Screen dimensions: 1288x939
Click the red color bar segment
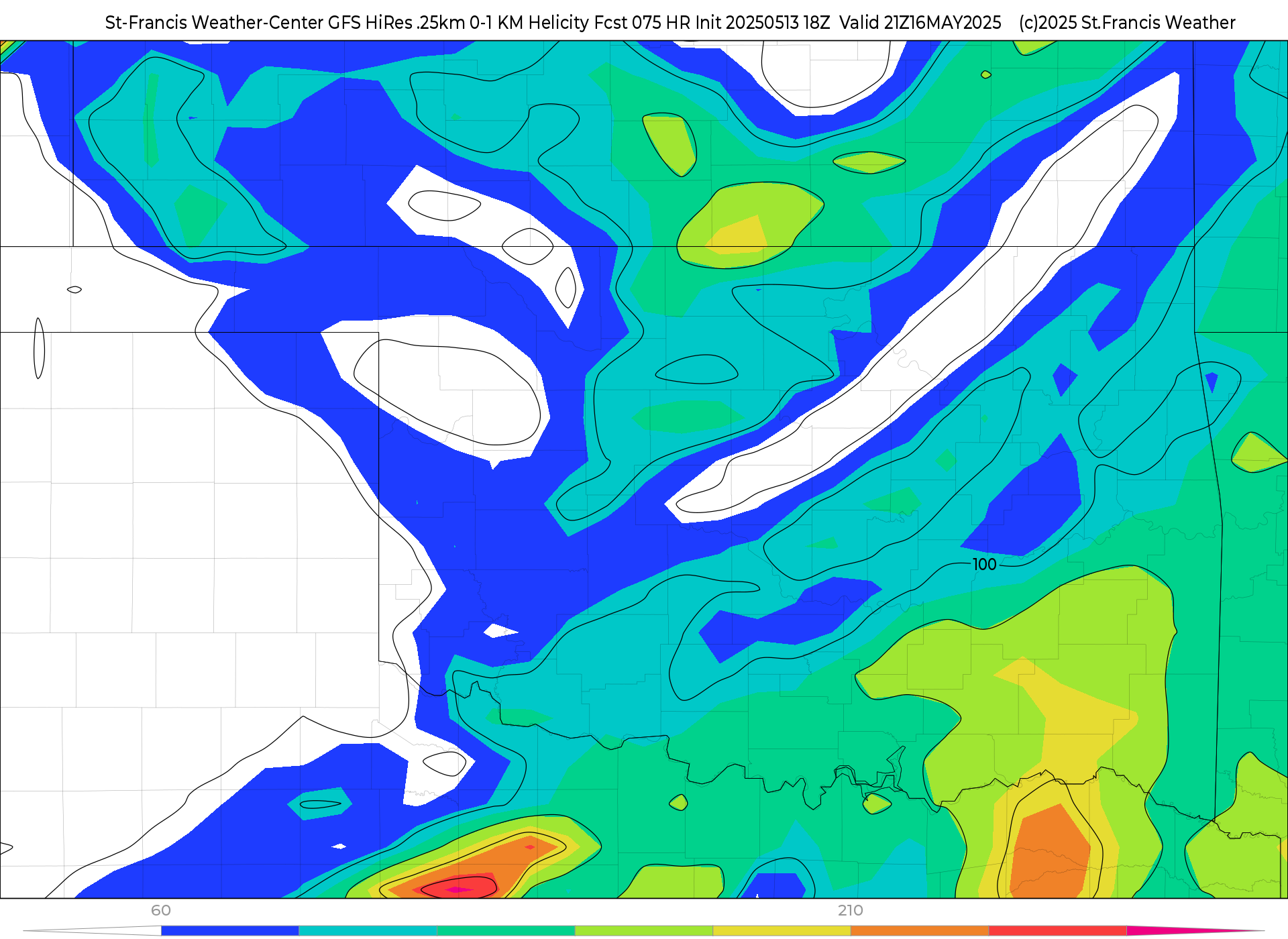click(x=1057, y=931)
